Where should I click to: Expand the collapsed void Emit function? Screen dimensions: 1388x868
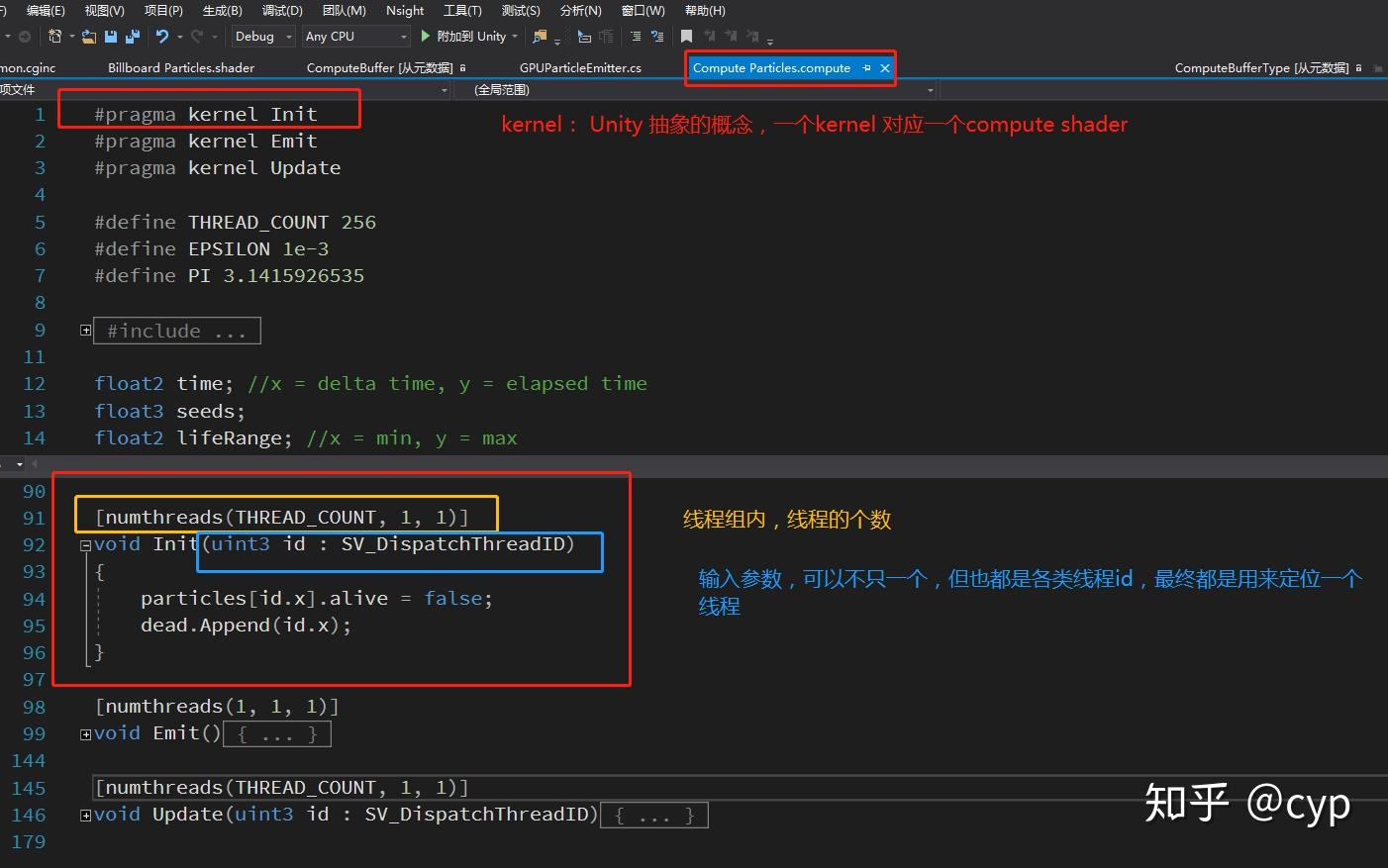(x=86, y=734)
